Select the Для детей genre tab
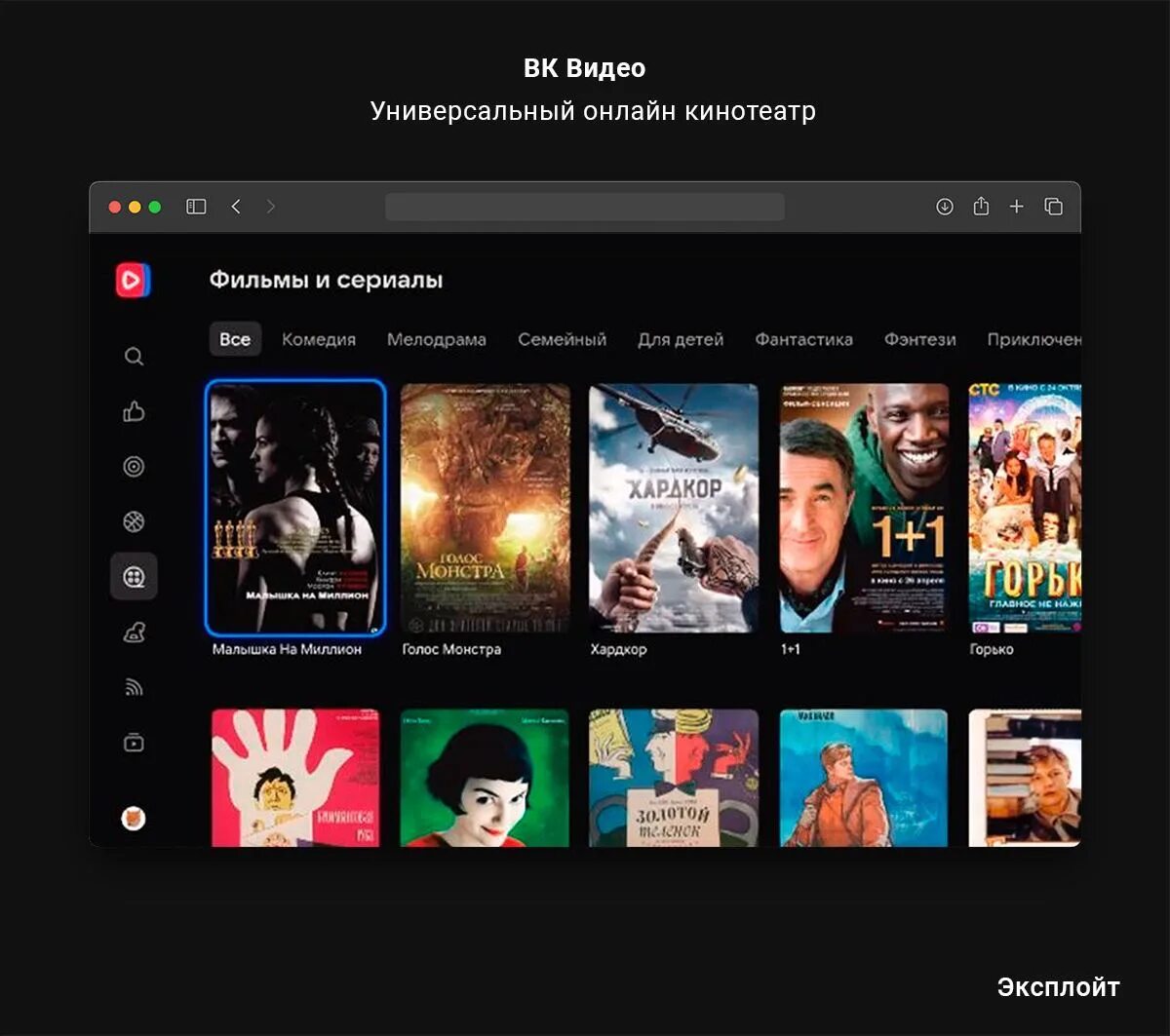 (x=681, y=340)
